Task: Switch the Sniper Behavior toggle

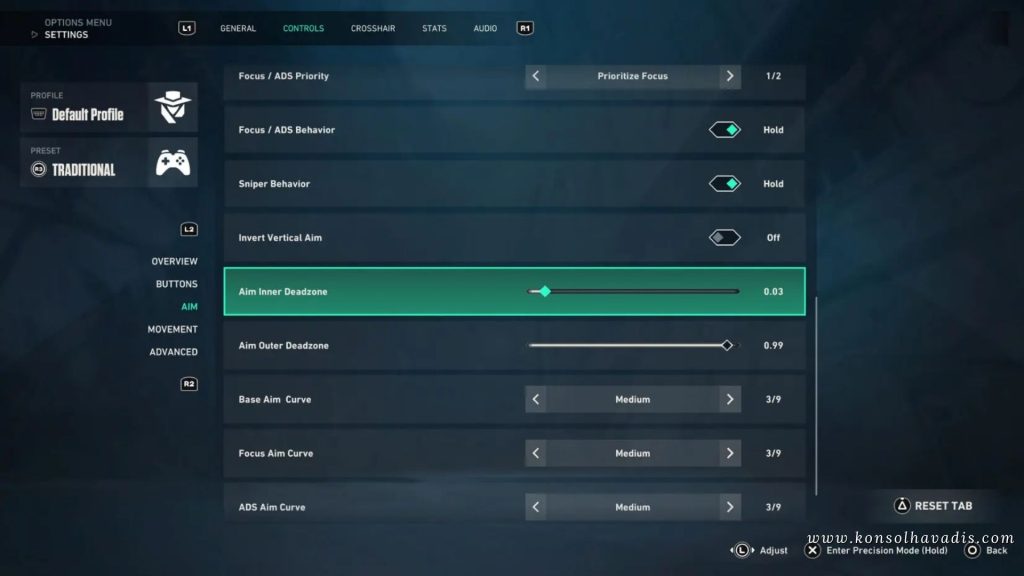Action: tap(724, 183)
